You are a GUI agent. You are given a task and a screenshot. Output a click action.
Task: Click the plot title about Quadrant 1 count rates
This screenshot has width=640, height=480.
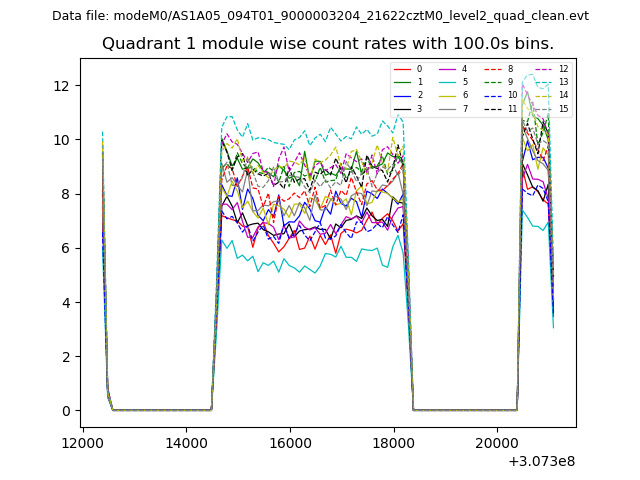[327, 44]
